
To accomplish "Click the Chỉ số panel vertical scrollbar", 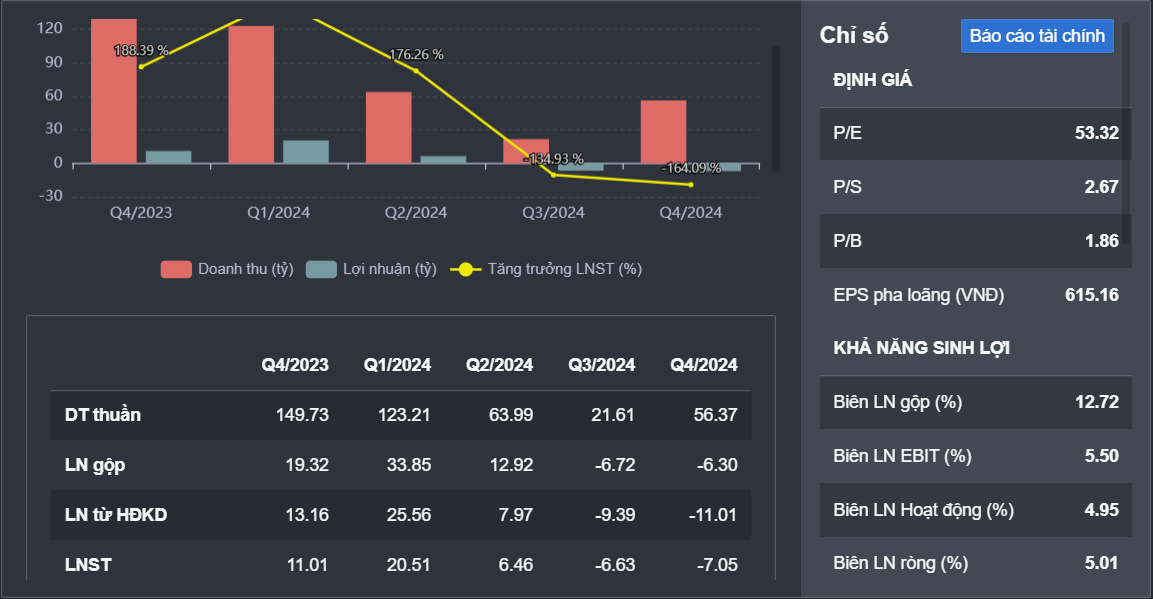I will (x=1126, y=130).
